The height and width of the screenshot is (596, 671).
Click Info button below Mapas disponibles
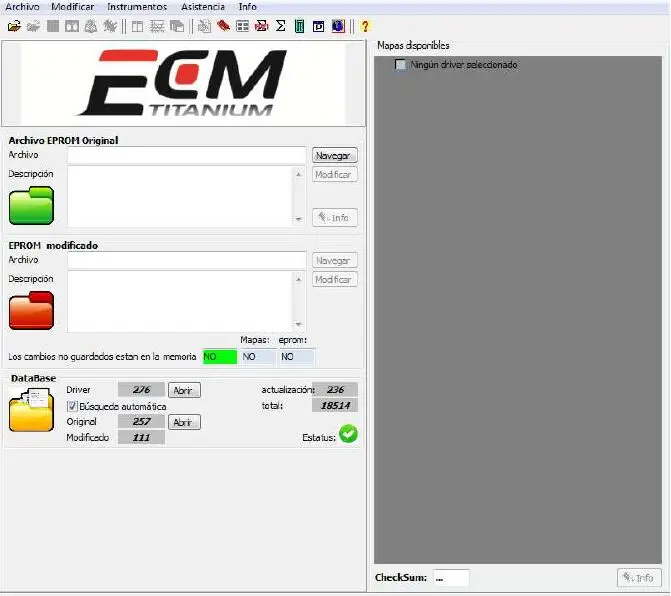pyautogui.click(x=639, y=578)
